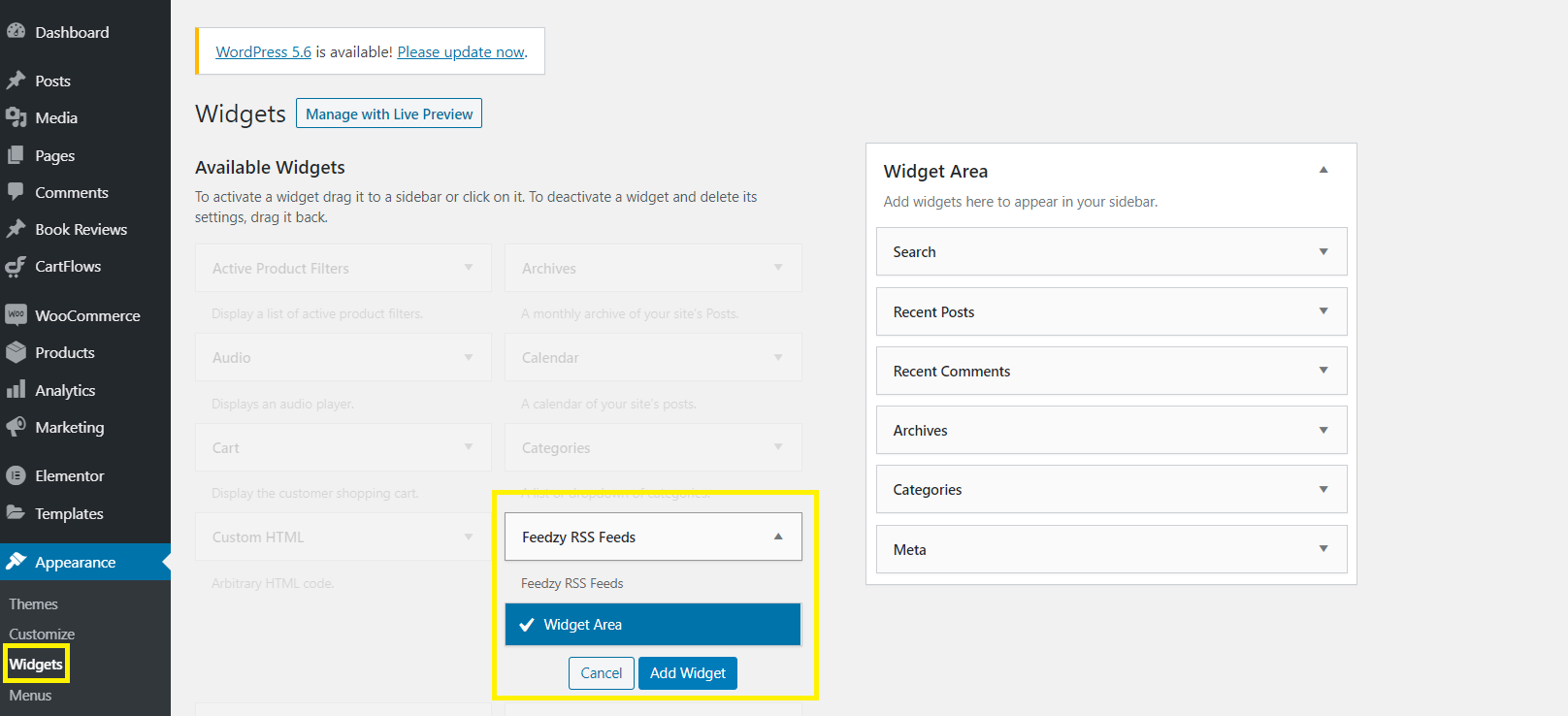Open the Marketing menu label
Viewport: 1568px width, 716px height.
pos(70,427)
